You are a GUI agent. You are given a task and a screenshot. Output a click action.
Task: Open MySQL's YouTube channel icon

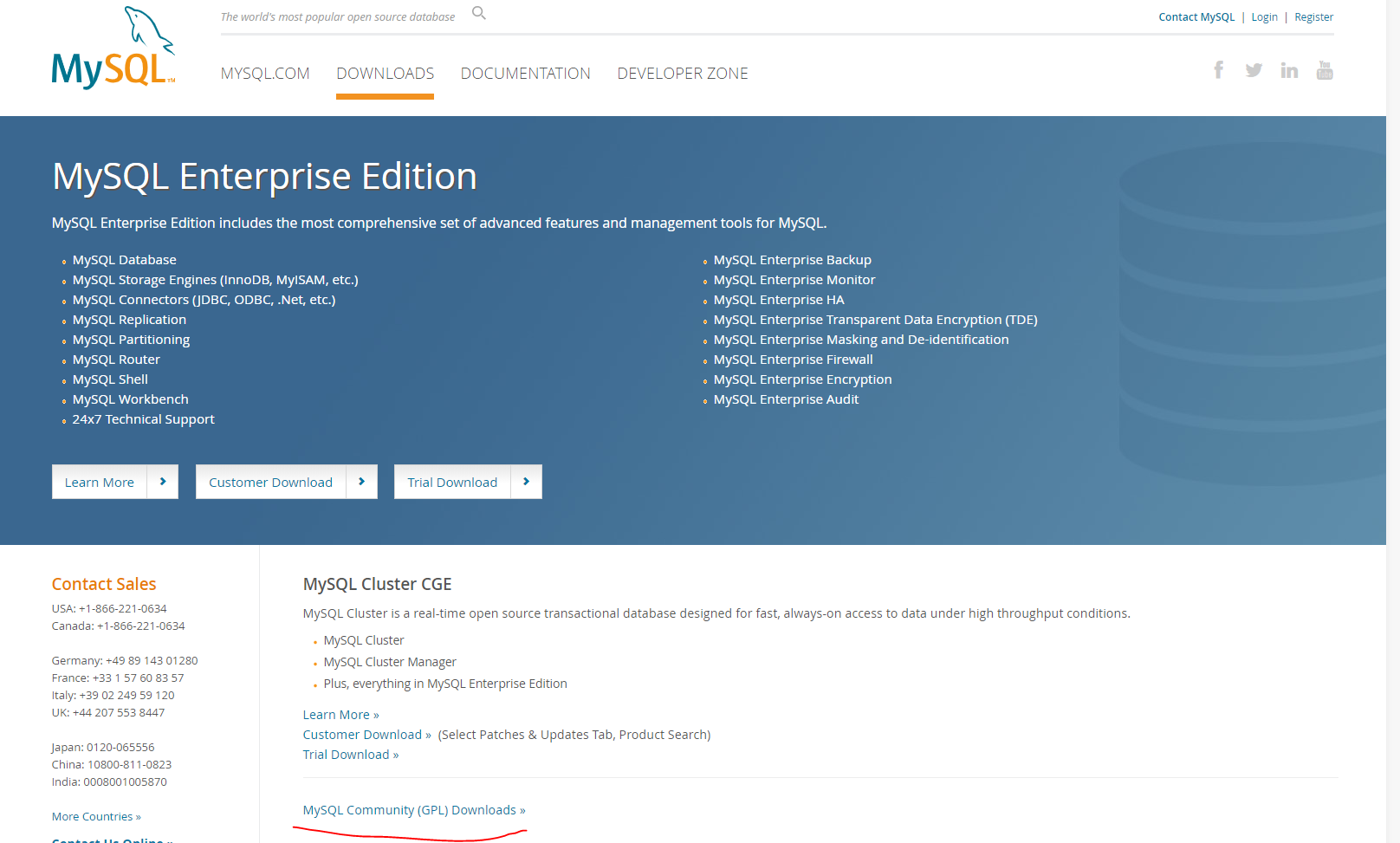point(1325,70)
